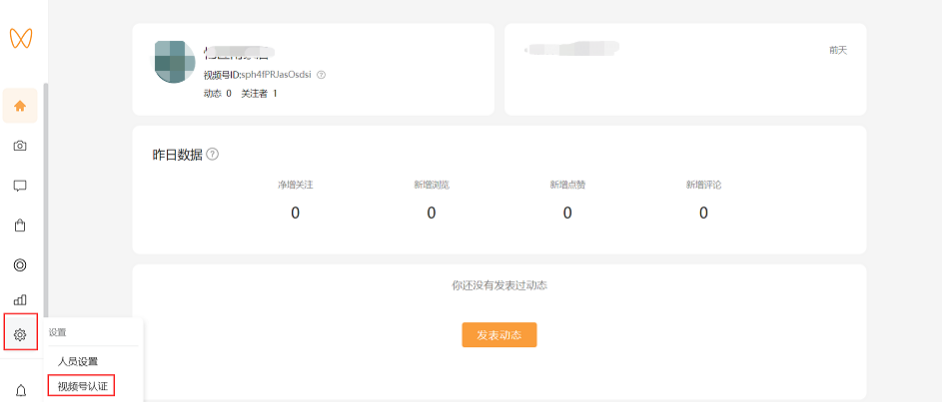Click the 动态 post count
This screenshot has height=402, width=942.
217,93
